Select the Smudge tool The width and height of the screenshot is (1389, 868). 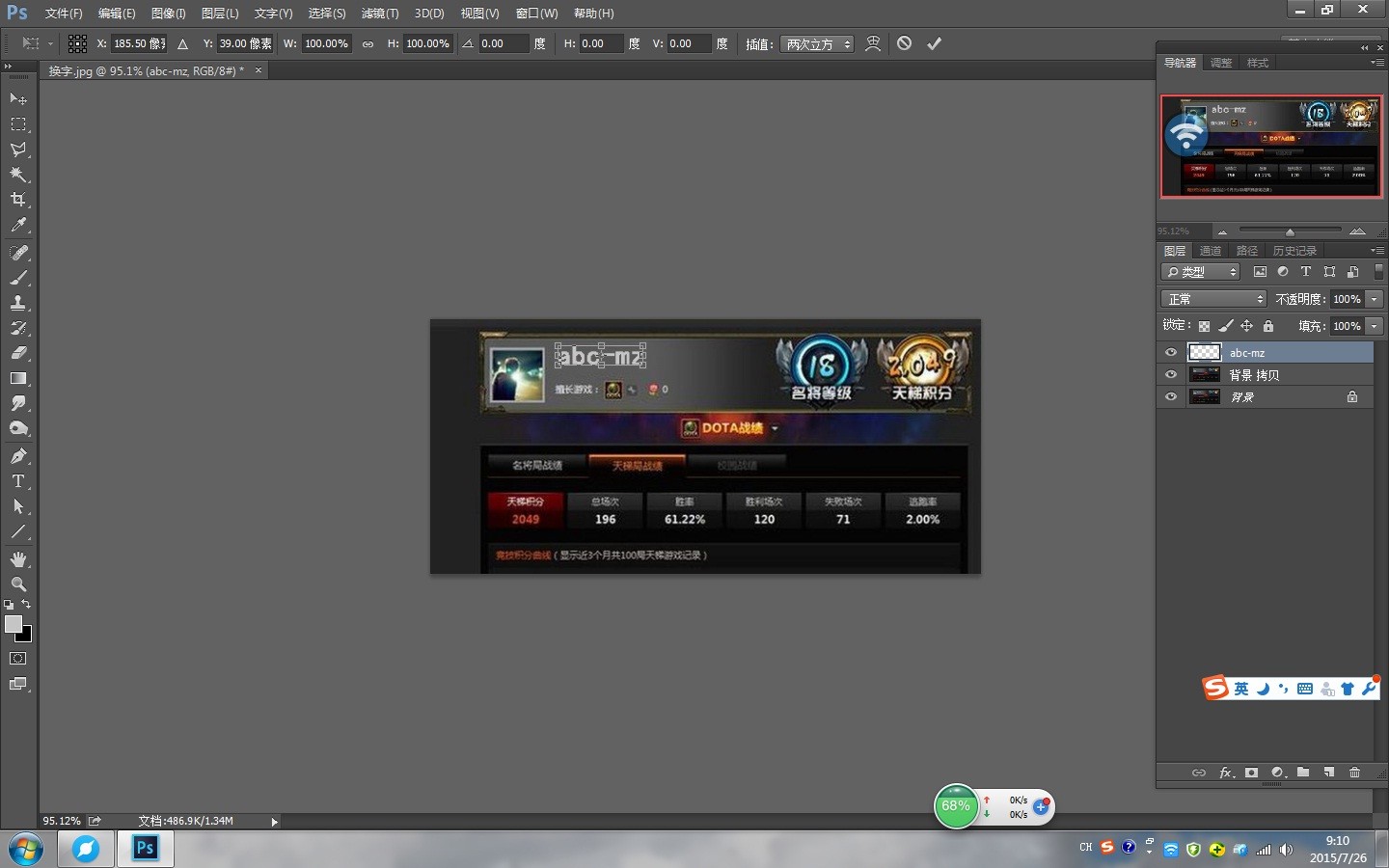click(x=18, y=403)
